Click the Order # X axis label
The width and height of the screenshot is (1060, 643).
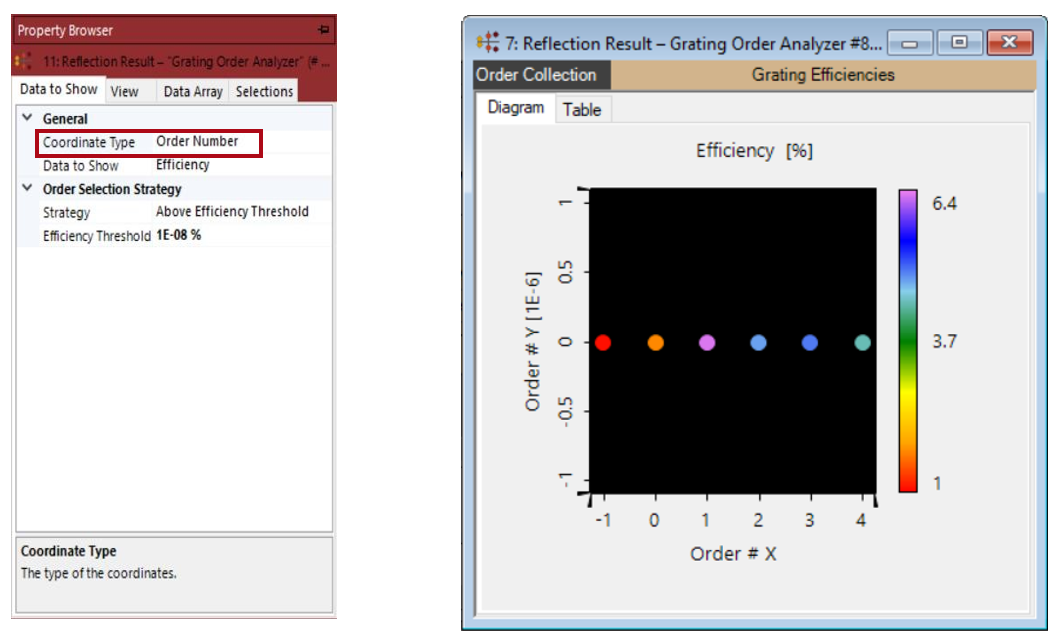click(733, 554)
